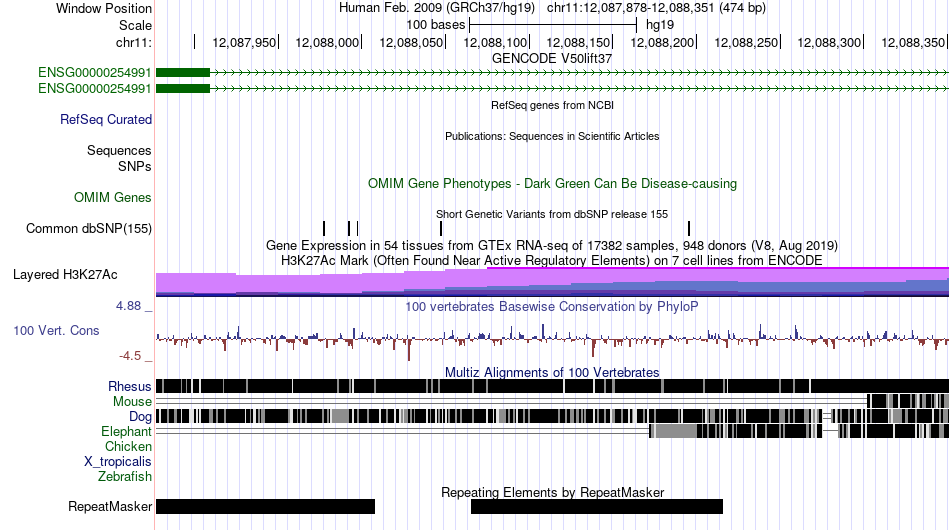
Task: Click the Elephant alignment label
Action: click(126, 431)
